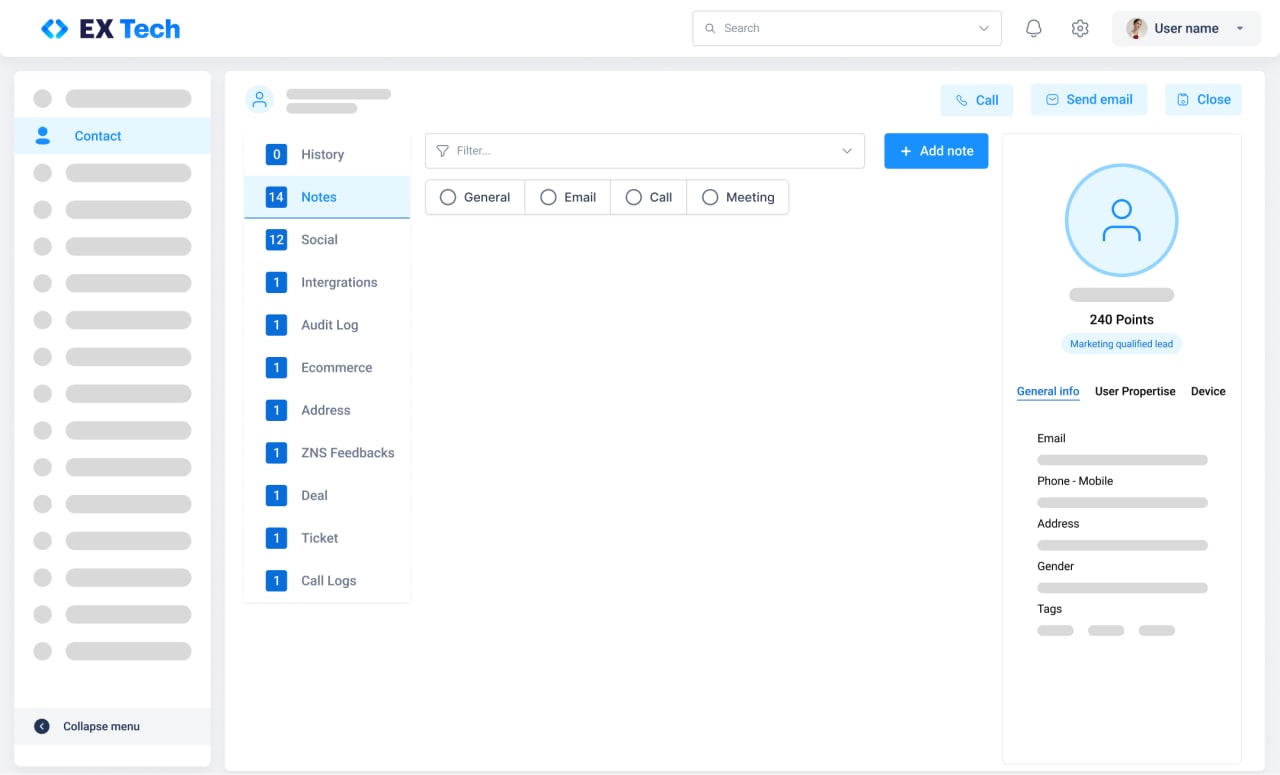Viewport: 1280px width, 775px height.
Task: Click the EX Tech logo
Action: pyautogui.click(x=111, y=29)
